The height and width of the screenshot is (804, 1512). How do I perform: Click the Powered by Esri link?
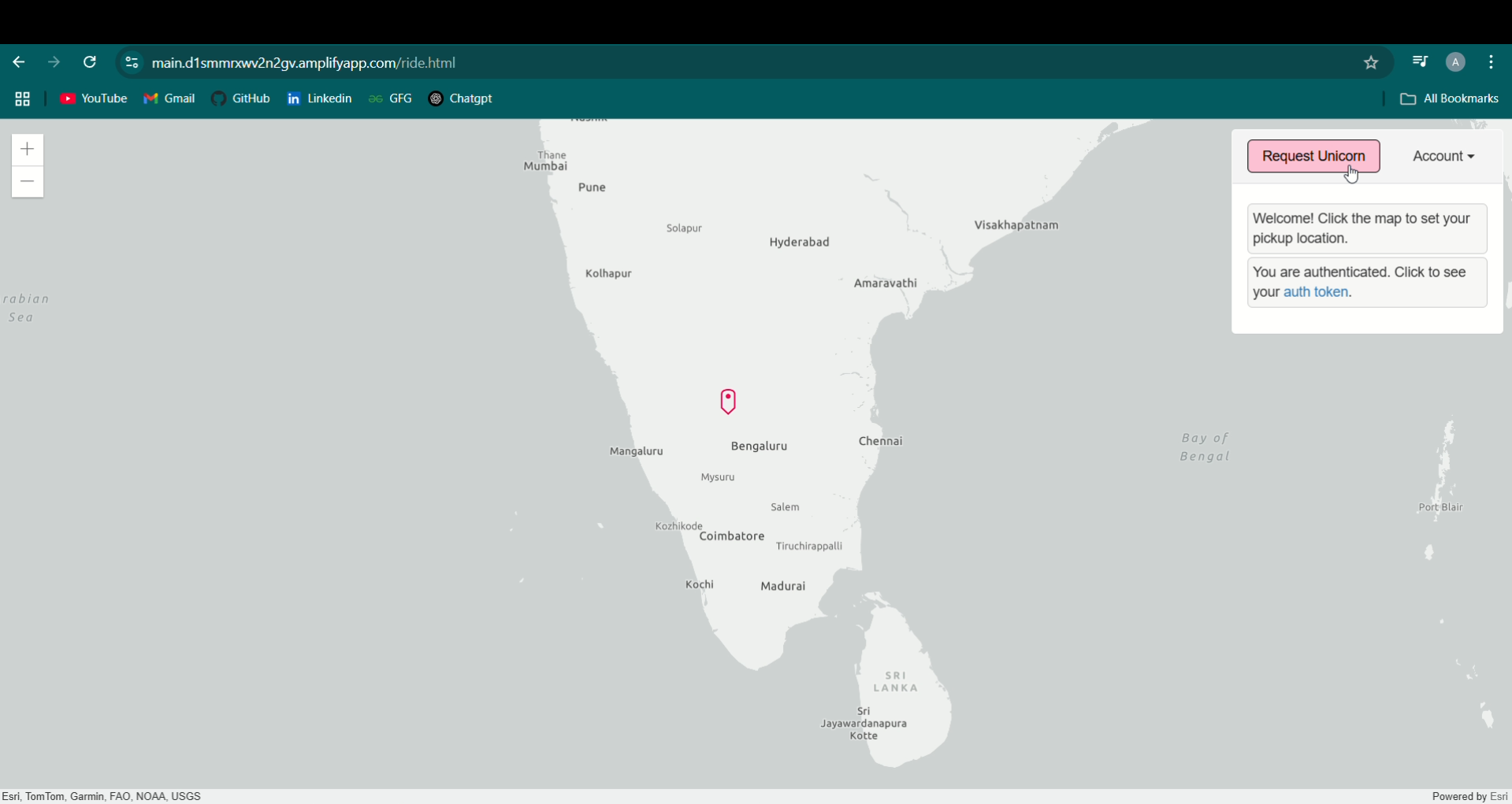(1469, 797)
